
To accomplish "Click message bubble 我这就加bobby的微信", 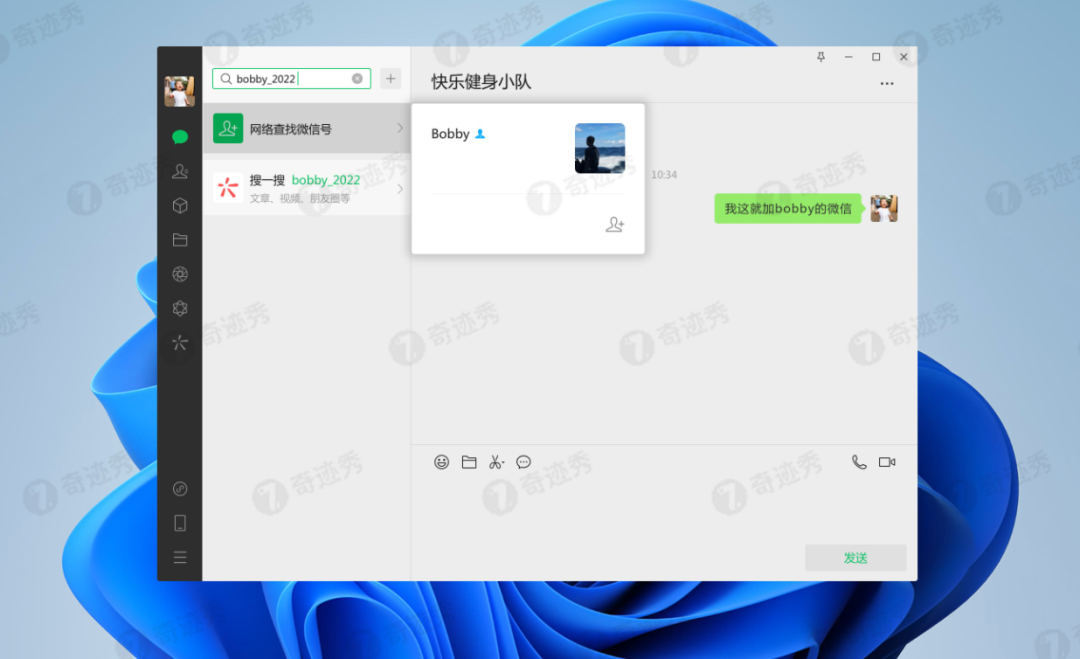I will 787,209.
